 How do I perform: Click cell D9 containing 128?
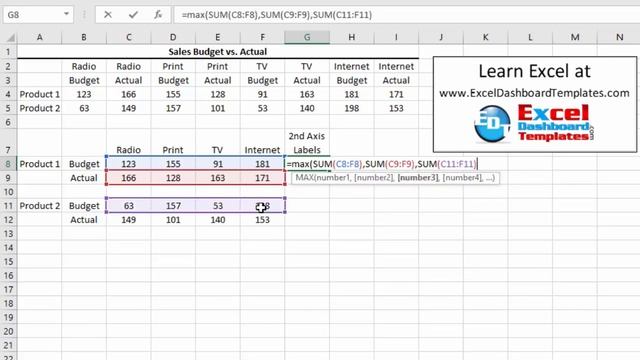pyautogui.click(x=173, y=178)
